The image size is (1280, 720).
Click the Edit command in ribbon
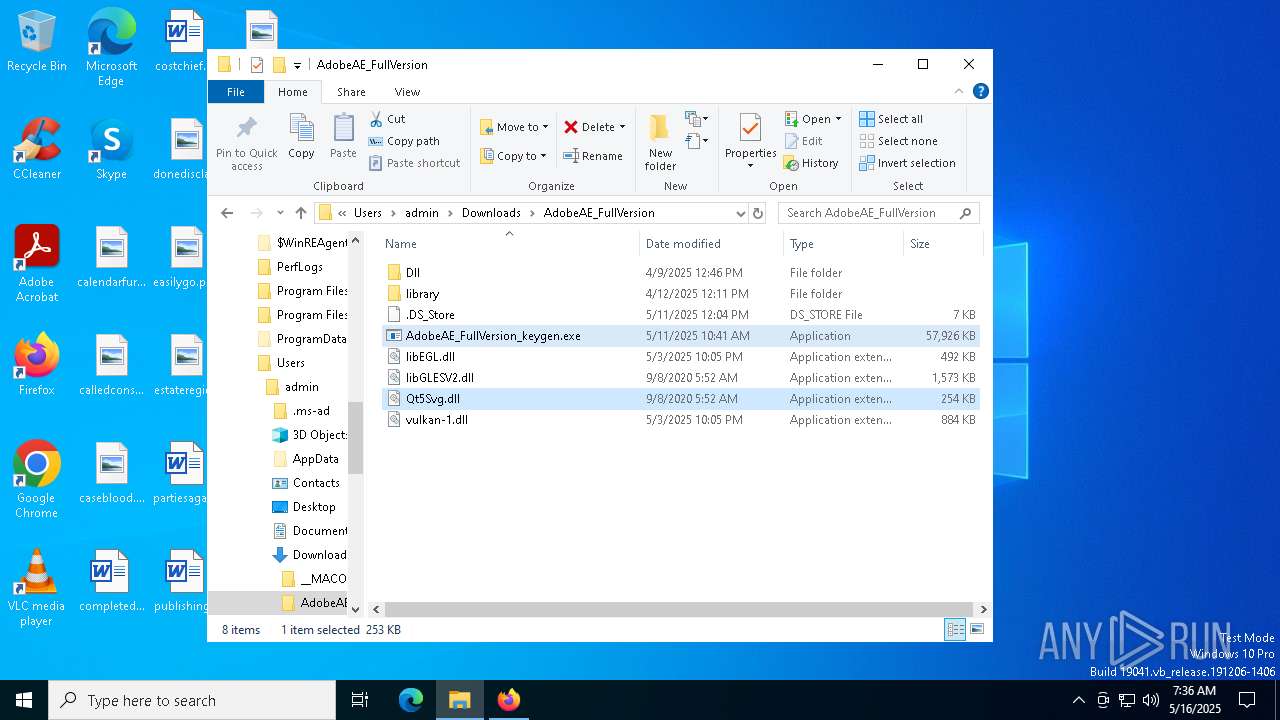click(x=804, y=141)
